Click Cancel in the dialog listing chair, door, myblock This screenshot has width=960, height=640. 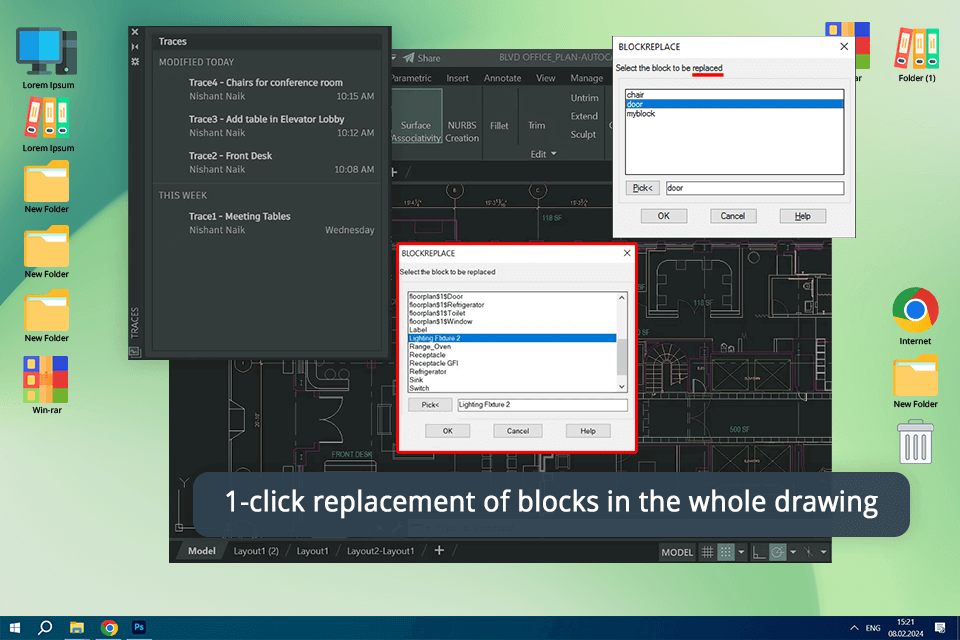733,216
